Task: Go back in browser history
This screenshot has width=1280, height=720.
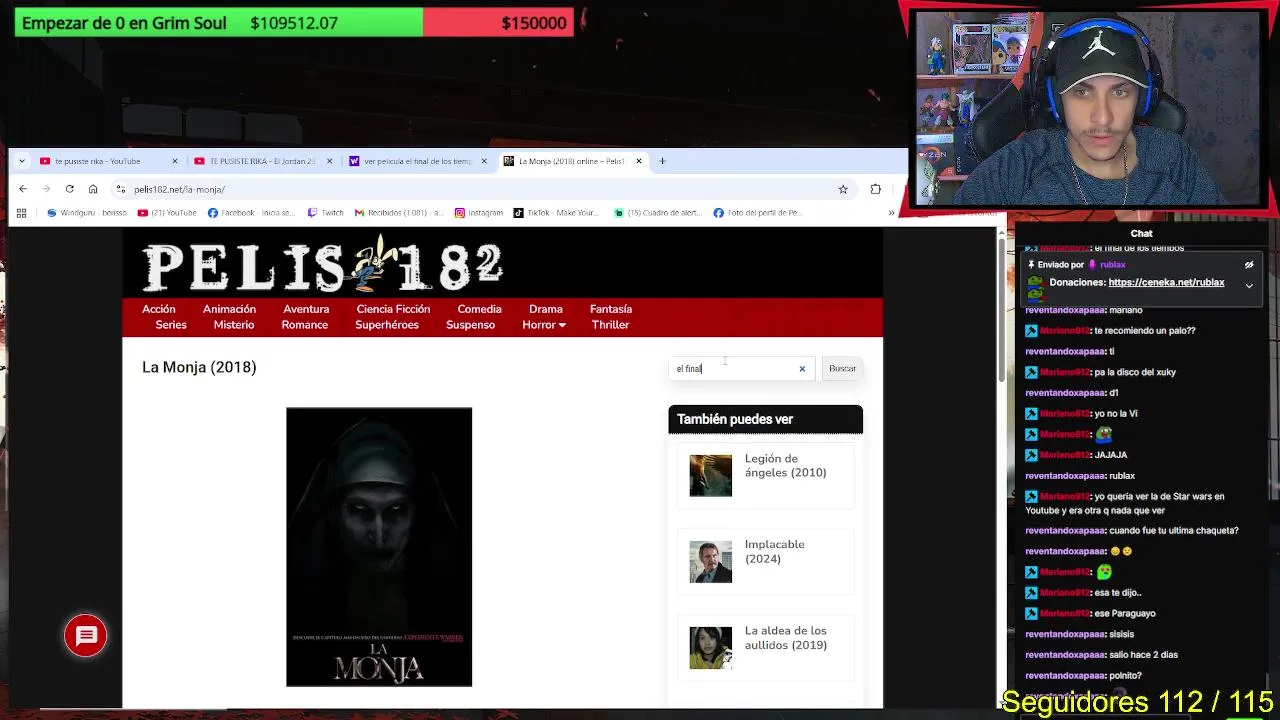Action: pos(23,189)
